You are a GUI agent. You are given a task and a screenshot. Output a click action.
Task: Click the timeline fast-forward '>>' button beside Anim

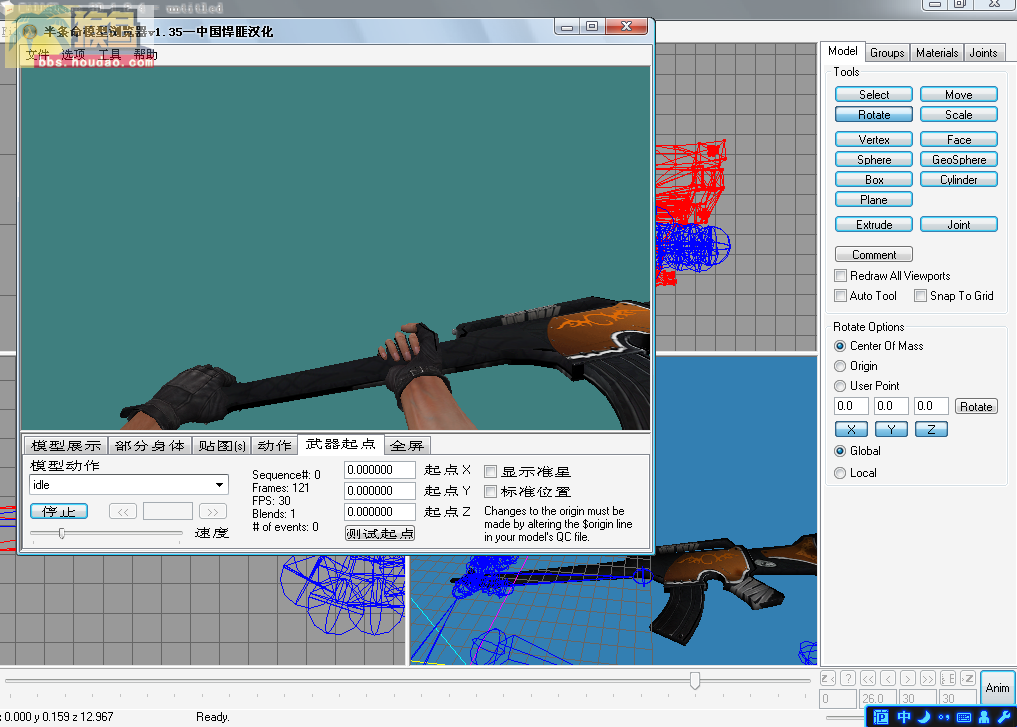(928, 679)
